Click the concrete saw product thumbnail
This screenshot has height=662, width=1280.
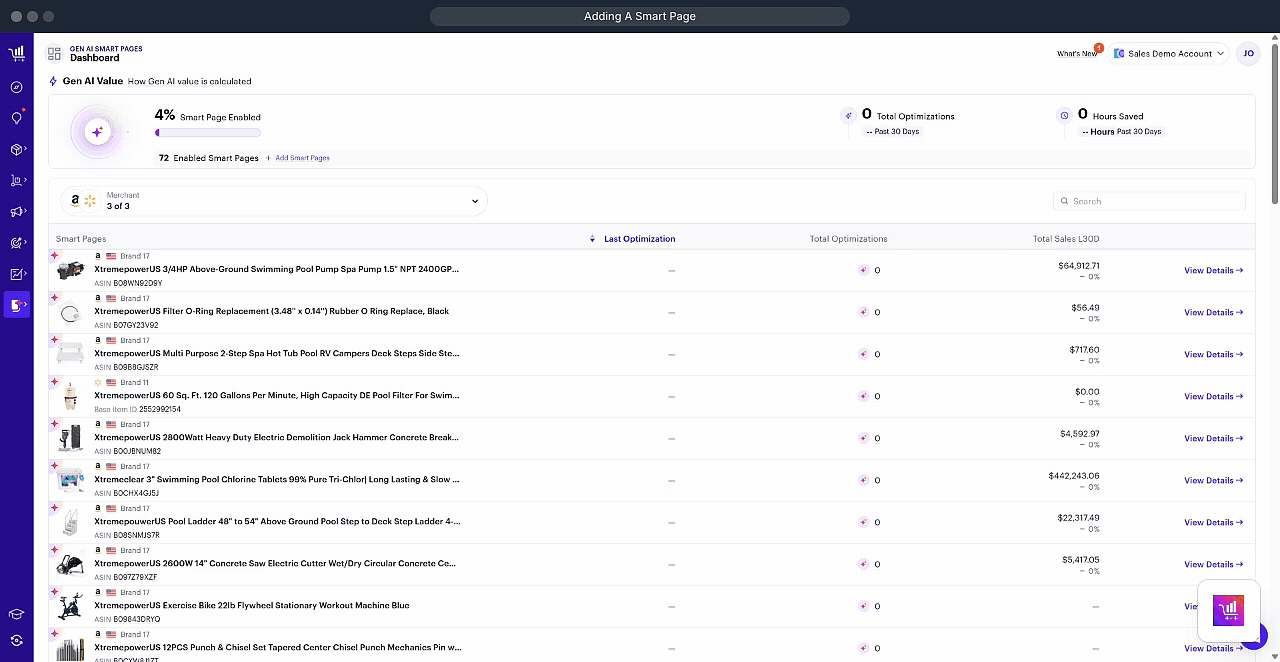(71, 565)
